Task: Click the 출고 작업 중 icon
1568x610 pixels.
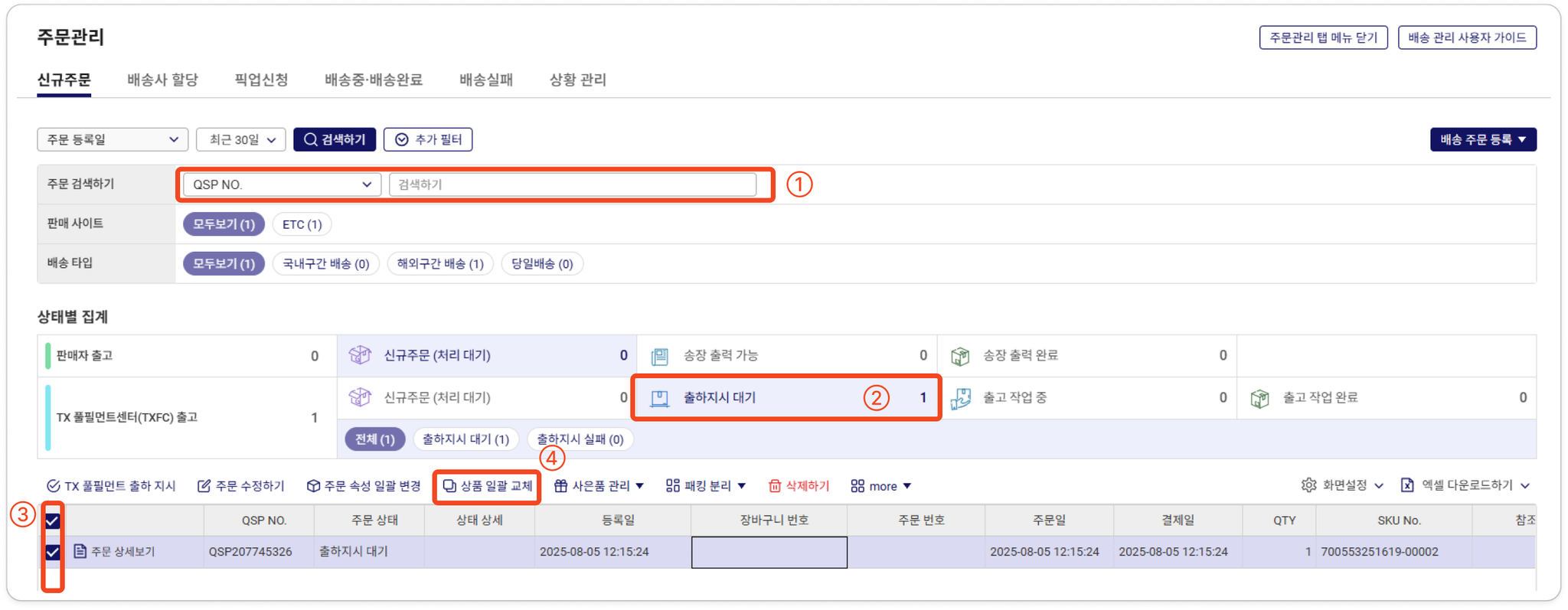Action: point(960,398)
